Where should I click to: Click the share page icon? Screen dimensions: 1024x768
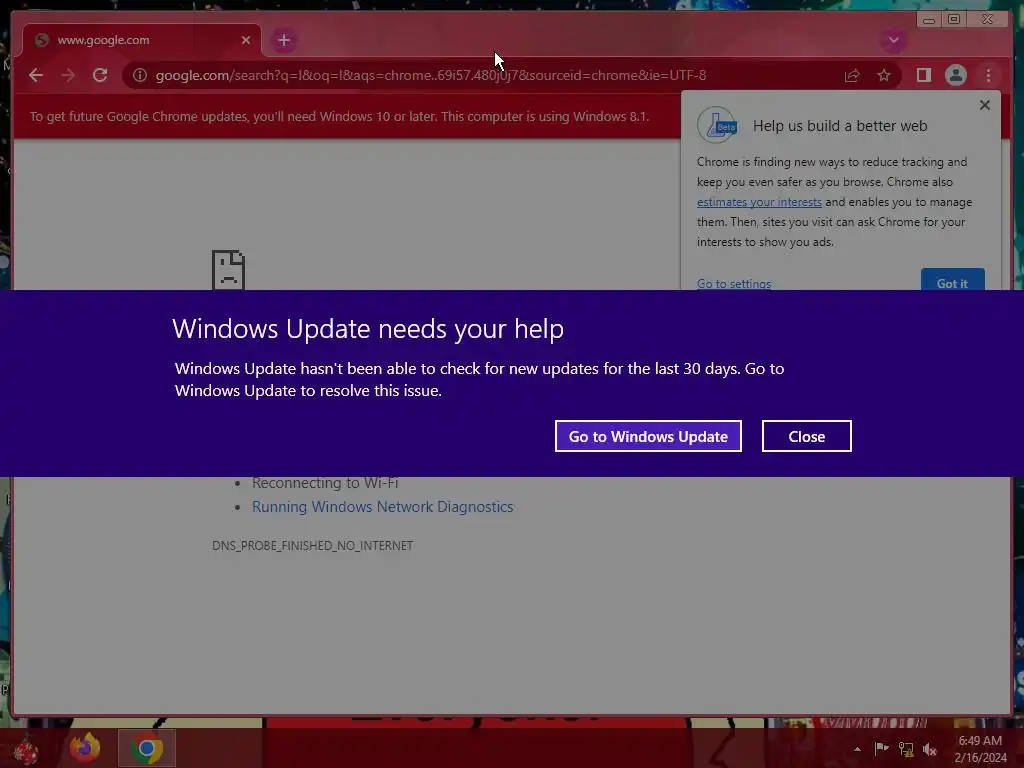click(852, 76)
